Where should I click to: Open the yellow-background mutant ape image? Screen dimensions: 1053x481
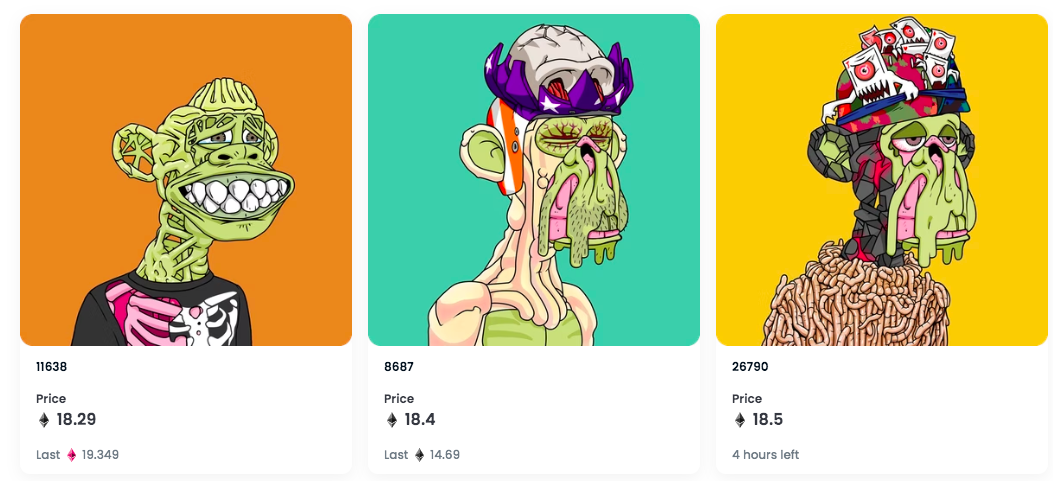(x=882, y=180)
